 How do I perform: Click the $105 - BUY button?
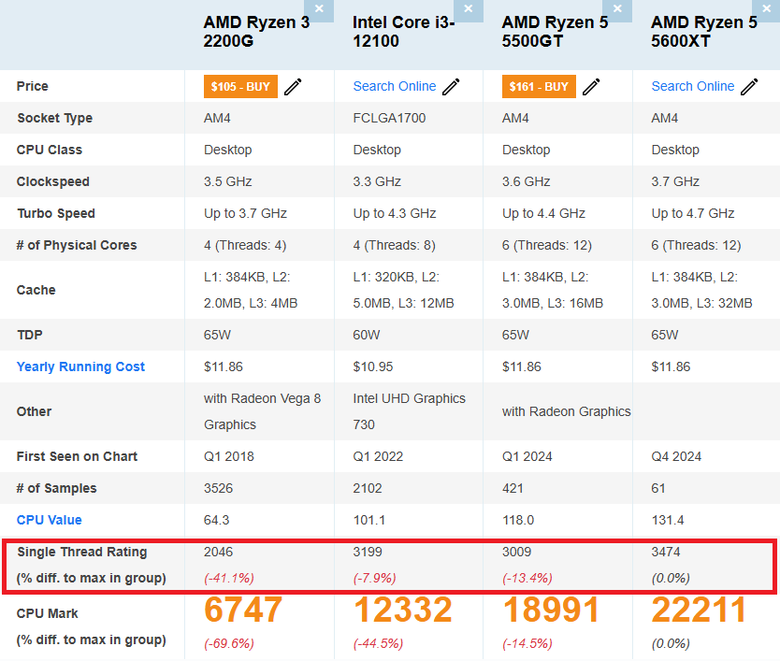(241, 87)
